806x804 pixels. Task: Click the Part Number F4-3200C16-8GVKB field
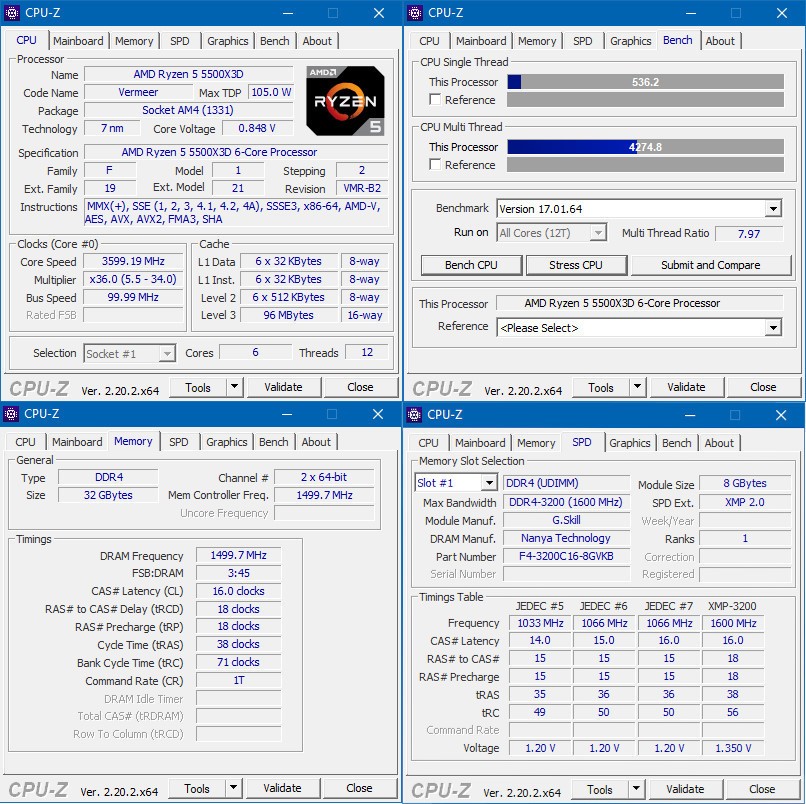(566, 556)
